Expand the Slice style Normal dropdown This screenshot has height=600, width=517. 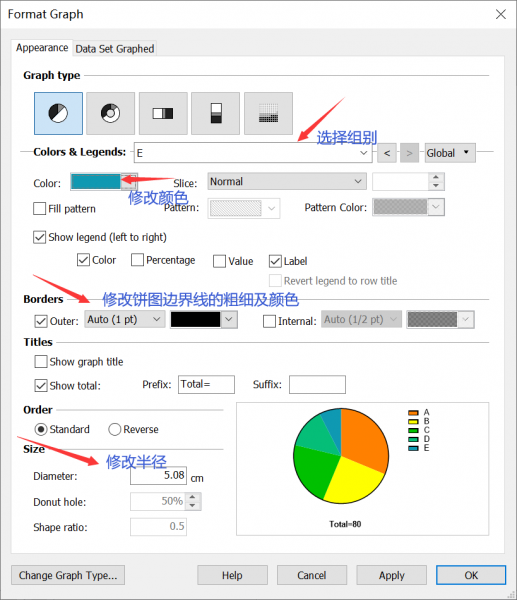pos(287,181)
